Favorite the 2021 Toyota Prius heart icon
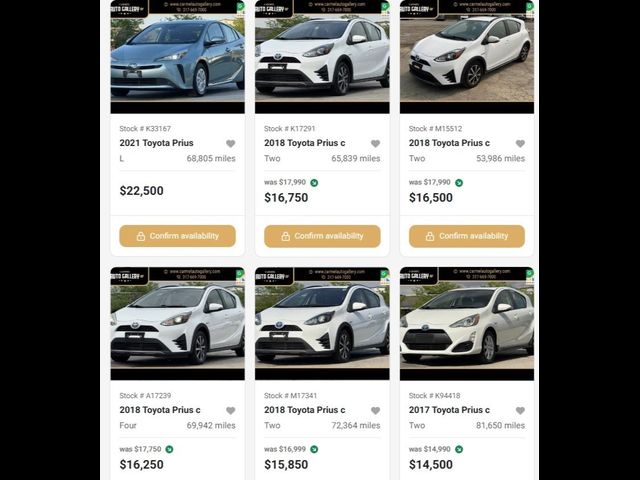Image resolution: width=640 pixels, height=480 pixels. (230, 143)
